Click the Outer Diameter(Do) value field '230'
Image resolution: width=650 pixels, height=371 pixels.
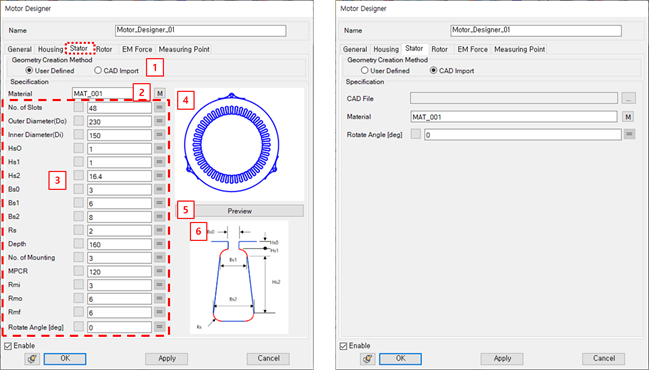[119, 121]
